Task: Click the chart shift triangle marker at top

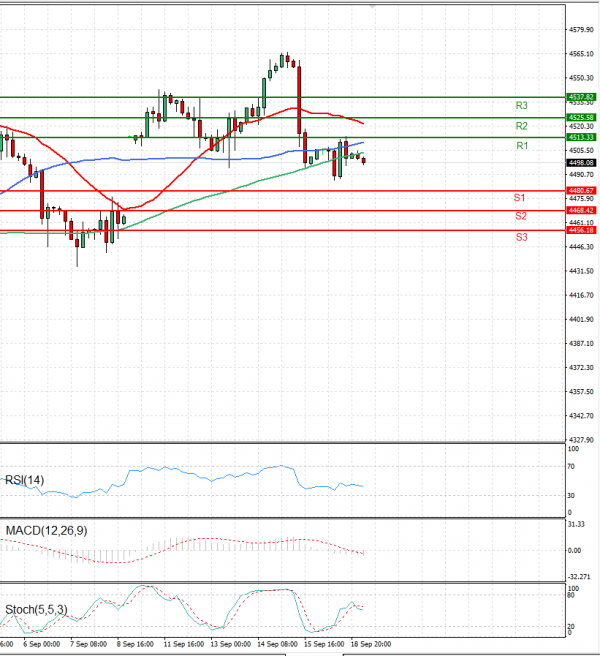Action: pyautogui.click(x=374, y=7)
